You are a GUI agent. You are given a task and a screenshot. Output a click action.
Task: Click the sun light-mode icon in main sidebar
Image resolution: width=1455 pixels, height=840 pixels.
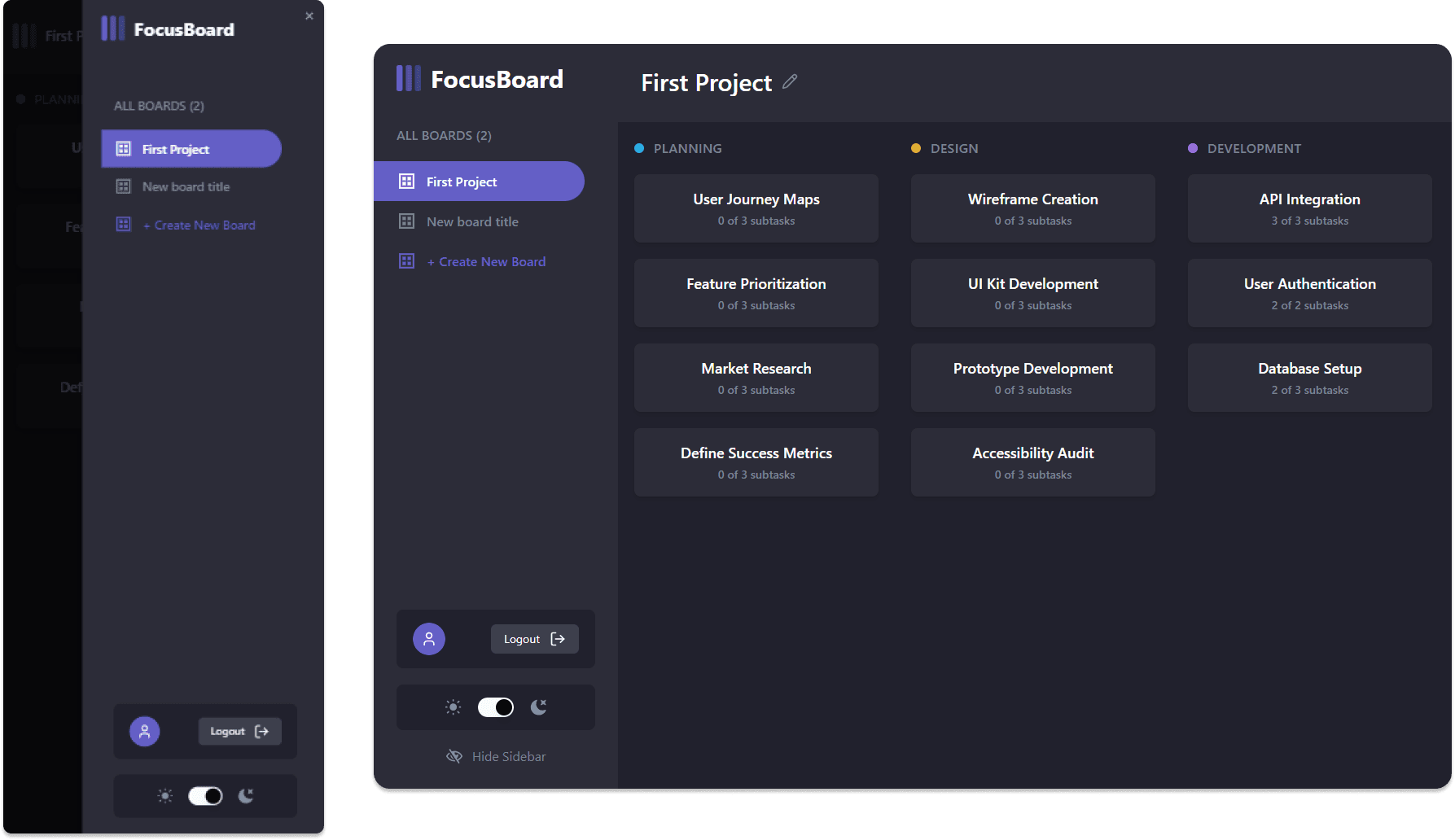pyautogui.click(x=454, y=707)
